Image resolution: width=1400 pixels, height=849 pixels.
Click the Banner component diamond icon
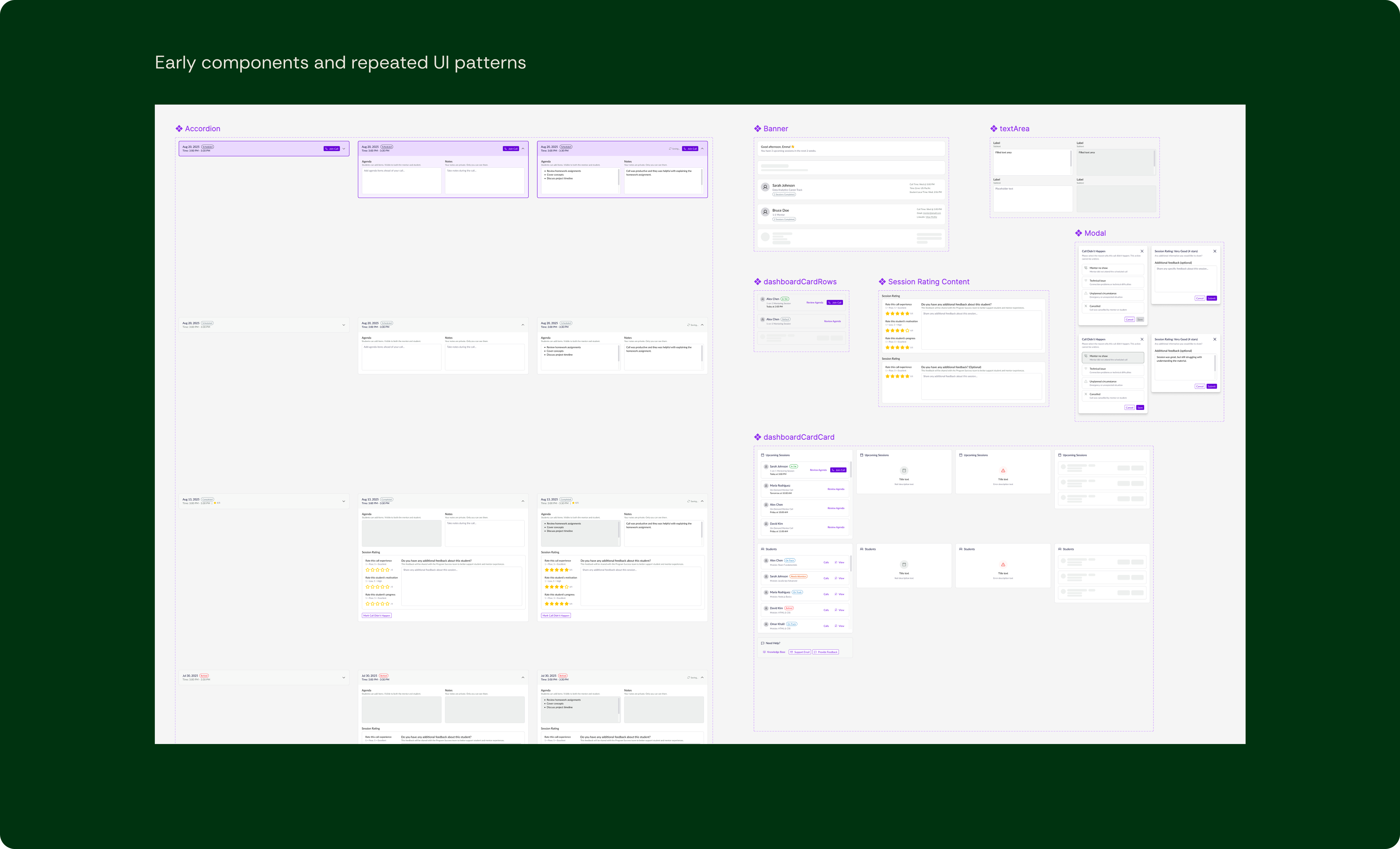(x=757, y=129)
